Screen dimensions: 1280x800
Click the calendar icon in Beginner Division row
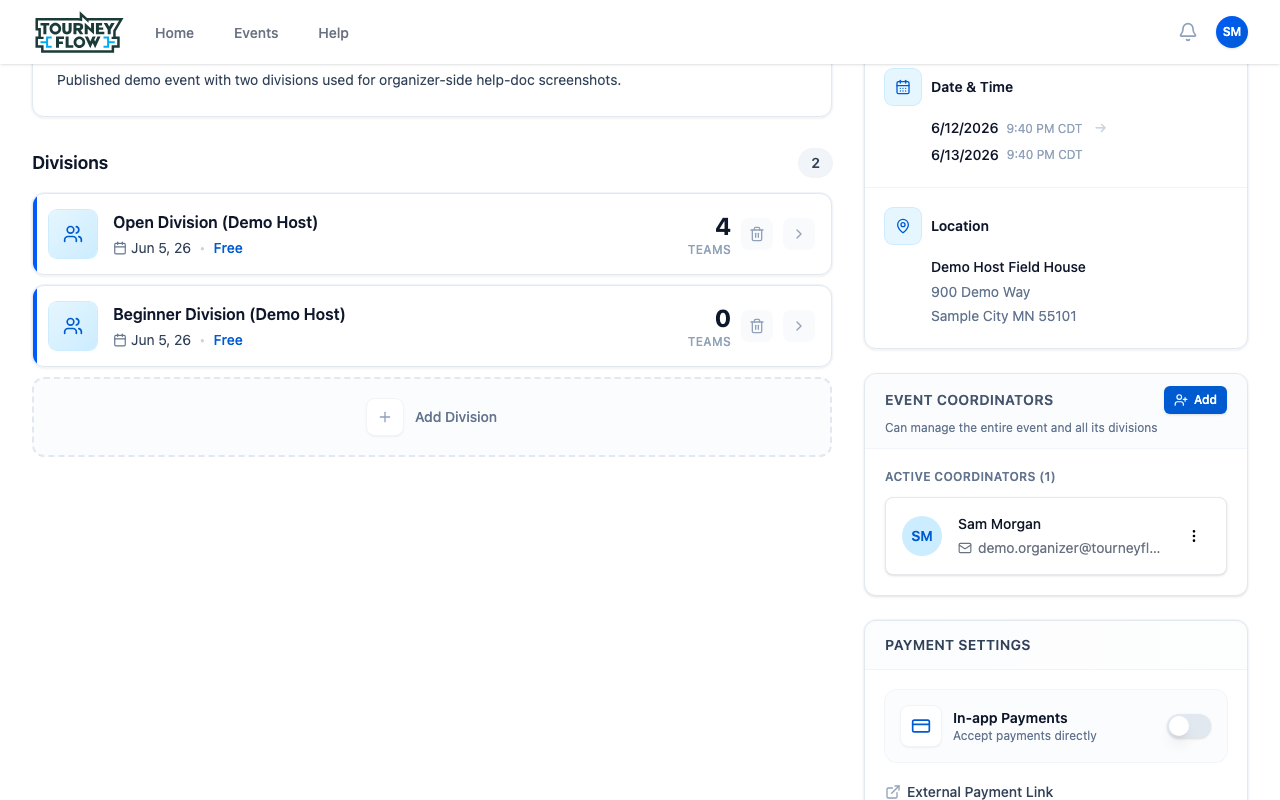point(120,340)
